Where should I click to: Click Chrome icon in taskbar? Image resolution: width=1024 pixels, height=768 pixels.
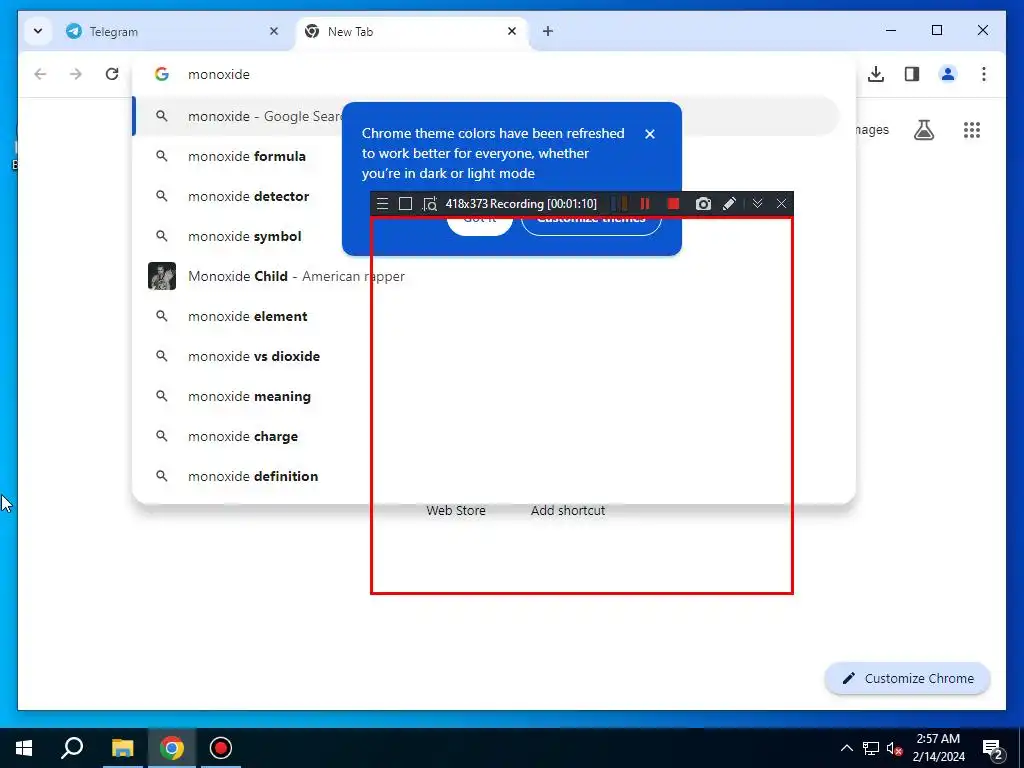pyautogui.click(x=172, y=748)
